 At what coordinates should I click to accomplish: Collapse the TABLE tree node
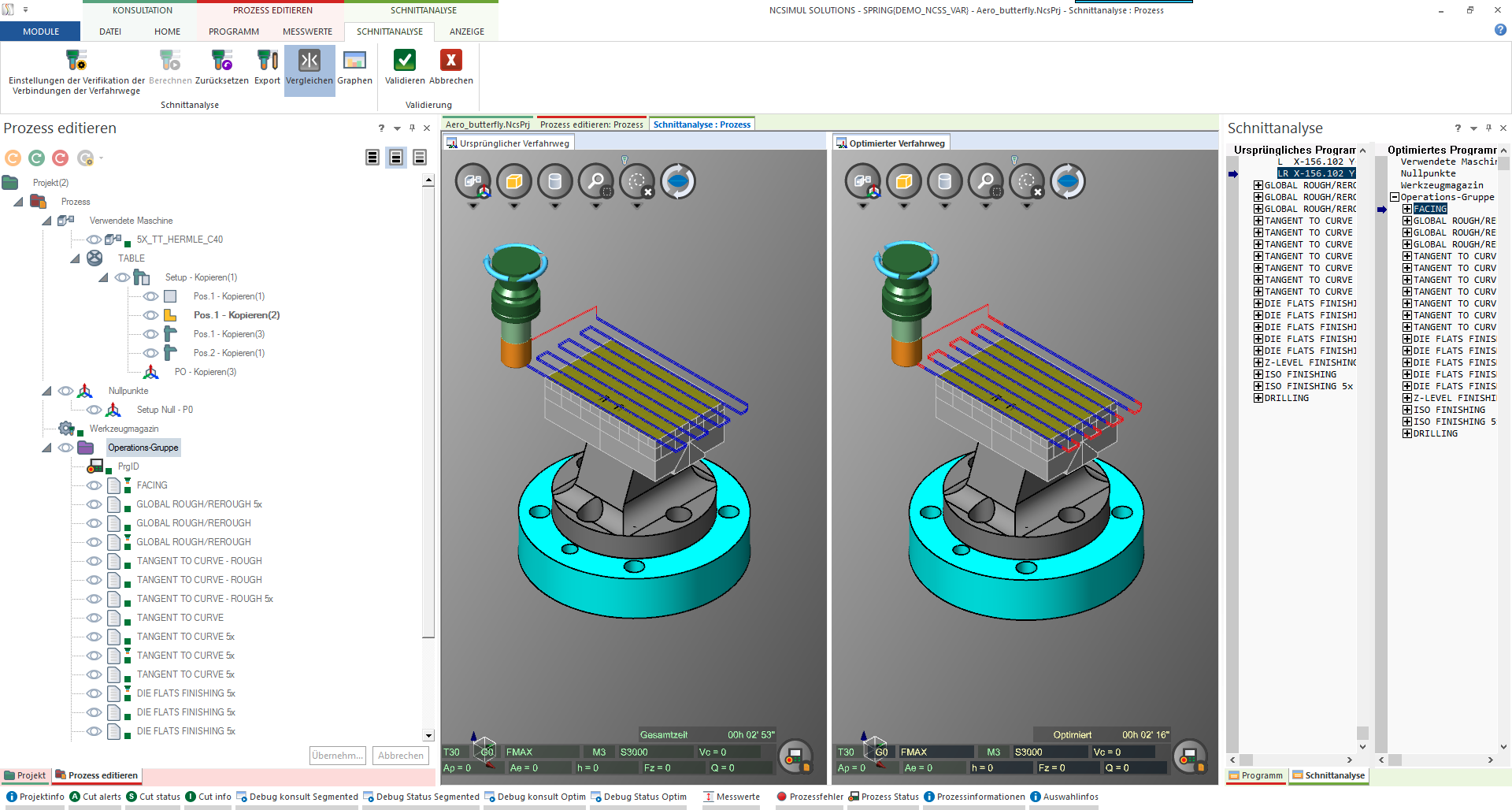[75, 258]
